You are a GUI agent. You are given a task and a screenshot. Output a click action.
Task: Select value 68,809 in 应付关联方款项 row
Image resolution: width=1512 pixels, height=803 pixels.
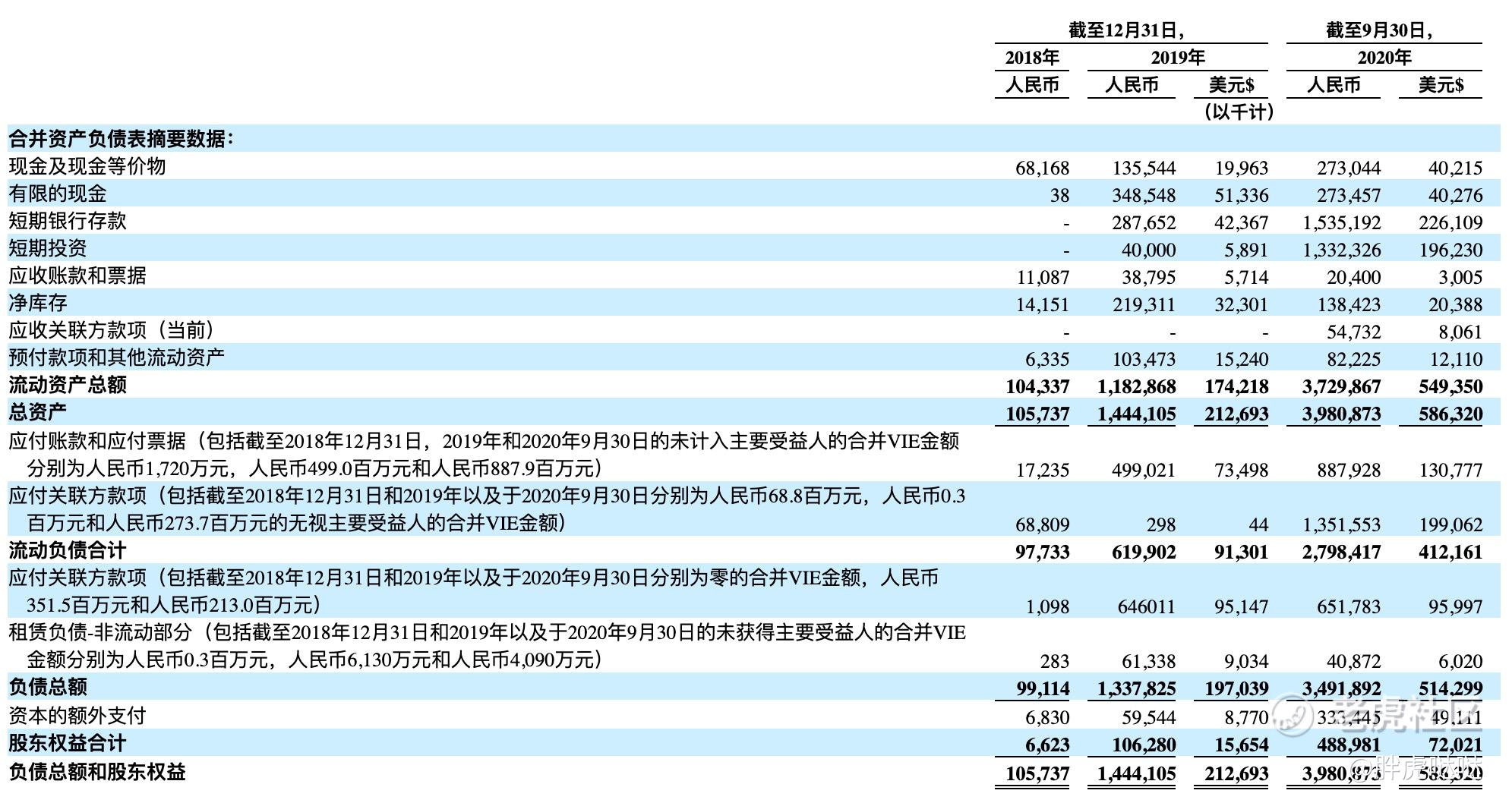tap(1042, 524)
